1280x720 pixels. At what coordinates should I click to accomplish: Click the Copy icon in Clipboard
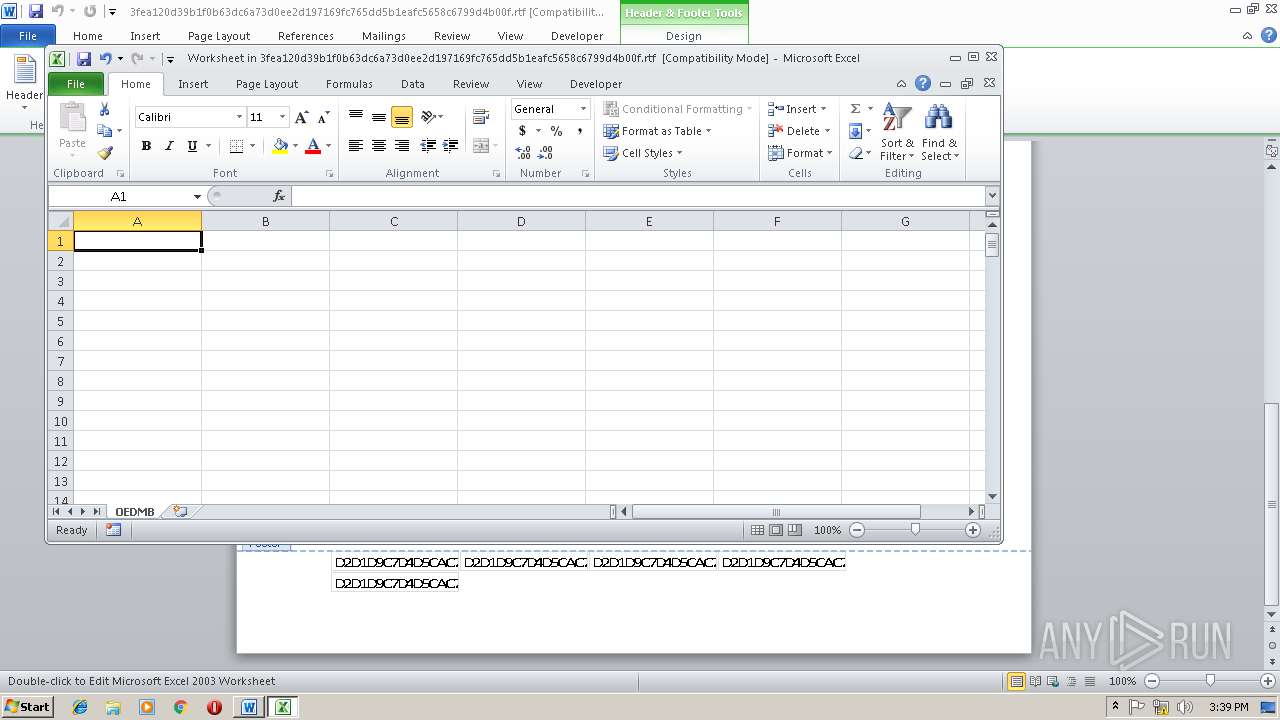tap(104, 131)
